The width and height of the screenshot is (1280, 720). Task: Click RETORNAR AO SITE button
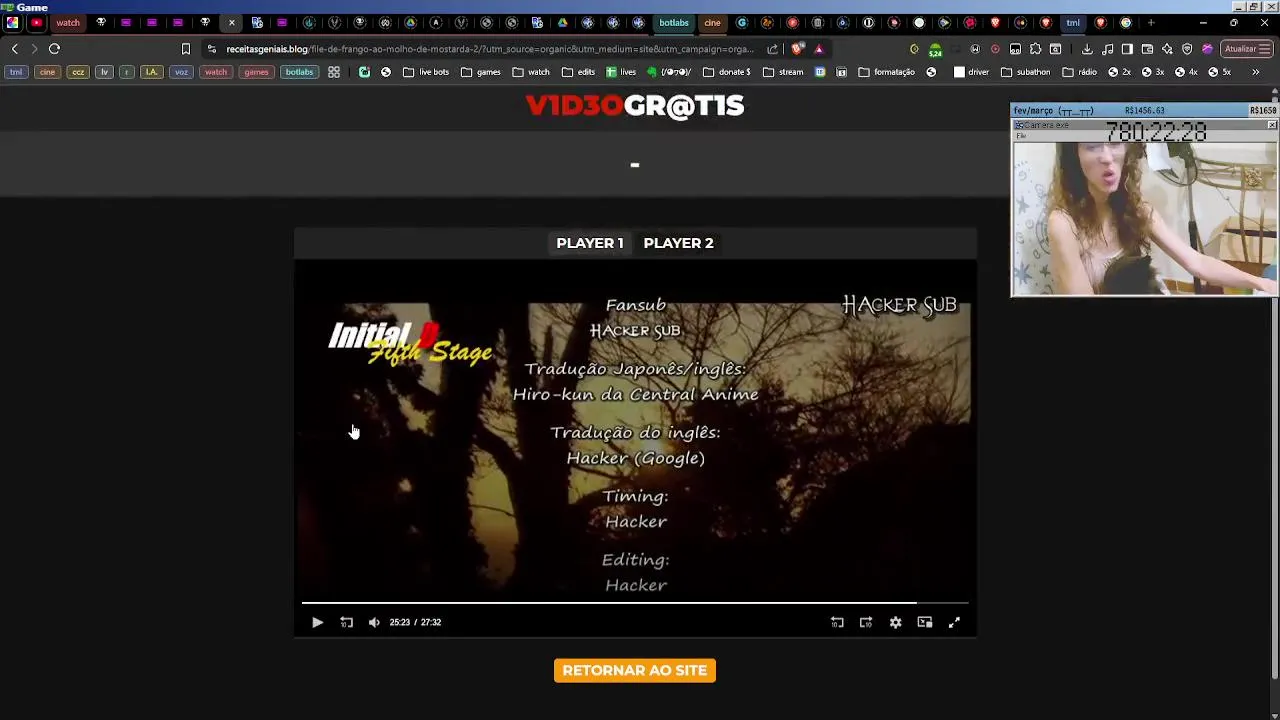point(635,670)
